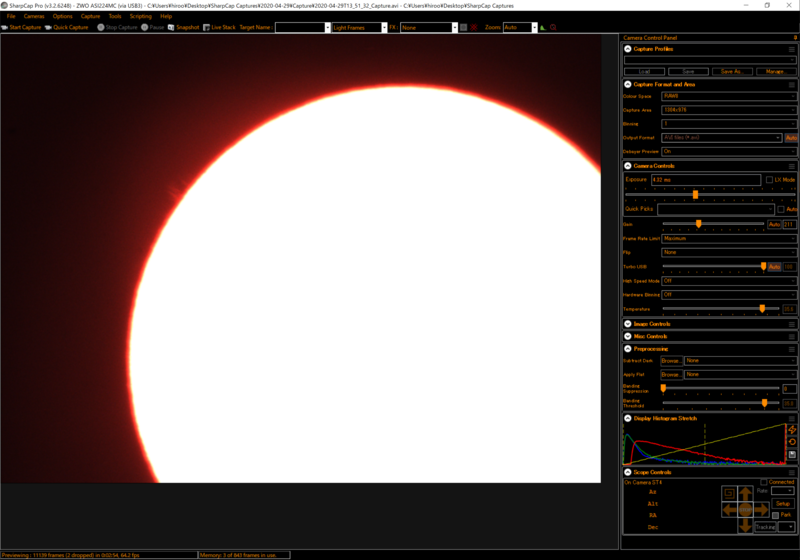Click the right arrow in Scope Controls
This screenshot has height=560, width=800.
[761, 510]
